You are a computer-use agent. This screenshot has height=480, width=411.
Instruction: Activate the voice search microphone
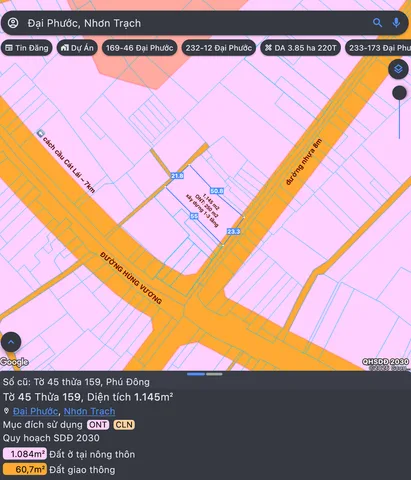click(x=396, y=23)
